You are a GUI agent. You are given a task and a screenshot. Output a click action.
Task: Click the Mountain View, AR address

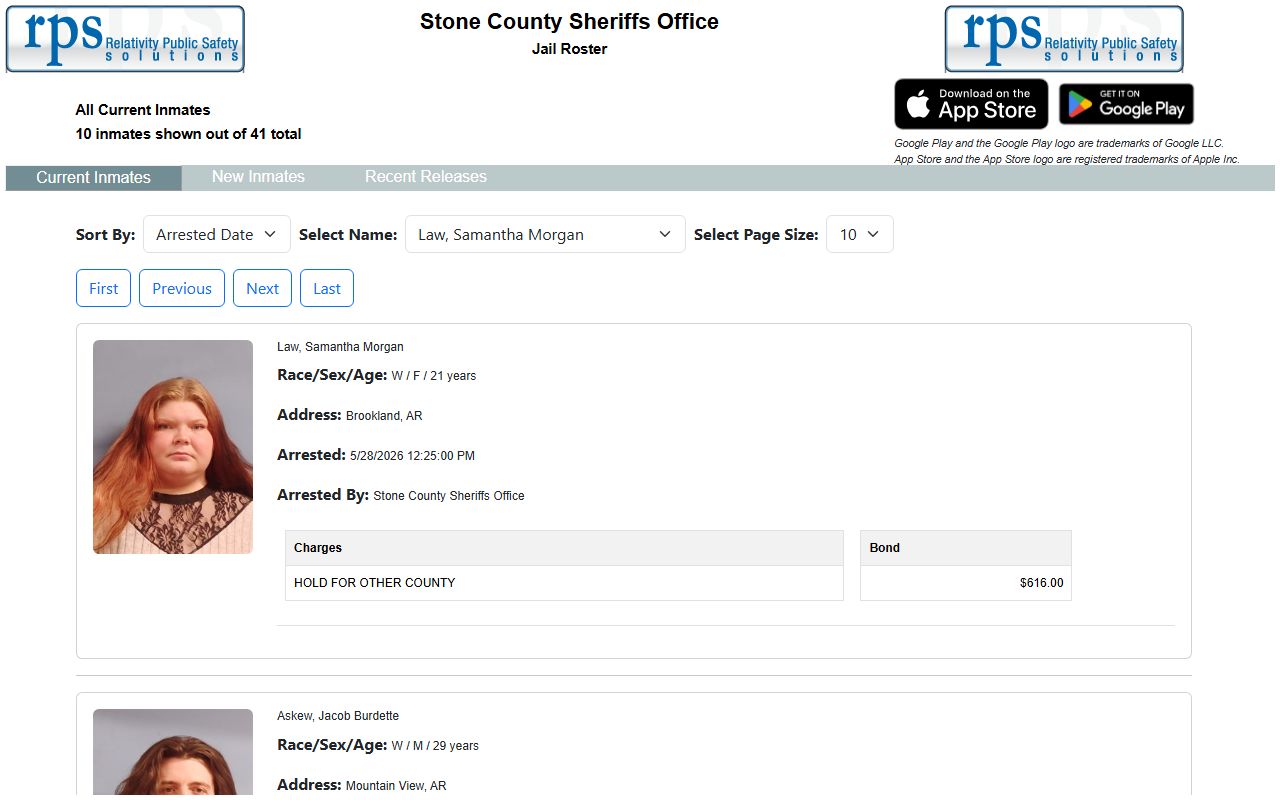pos(396,786)
